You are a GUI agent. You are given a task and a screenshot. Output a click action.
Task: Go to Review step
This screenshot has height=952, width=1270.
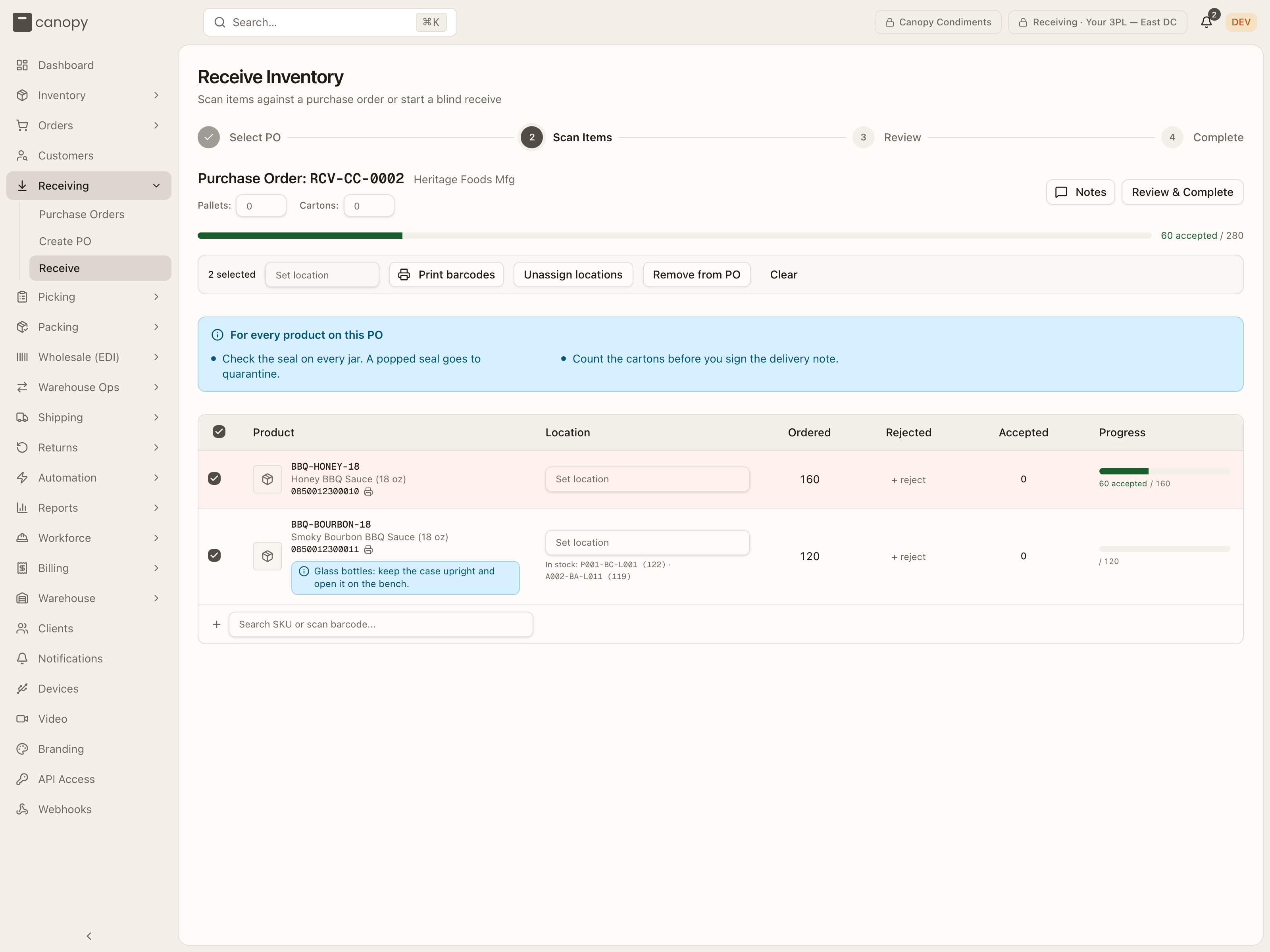pos(887,137)
